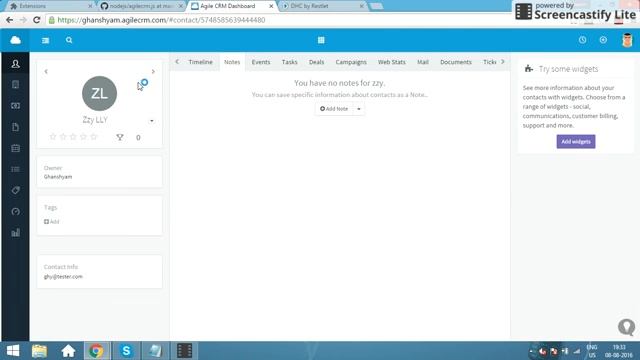Set two-star rating for contact

coord(63,137)
